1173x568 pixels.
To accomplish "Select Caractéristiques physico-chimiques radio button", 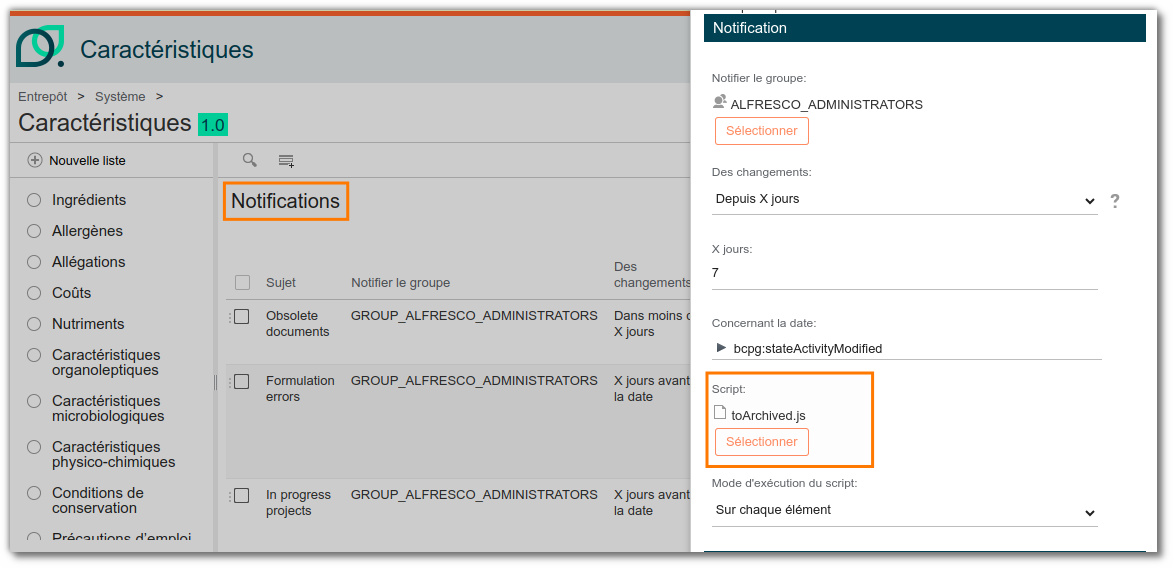I will (x=34, y=448).
